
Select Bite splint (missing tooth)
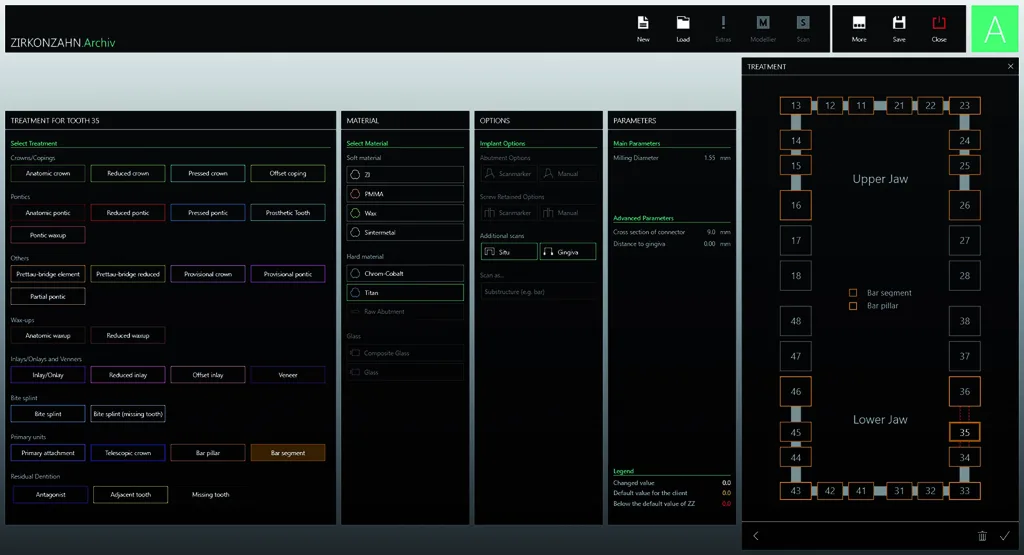click(128, 414)
